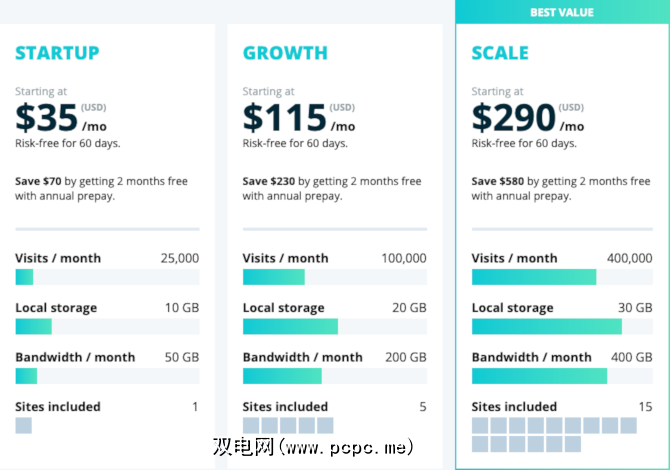Click the Growth plan sites included squares
The height and width of the screenshot is (470, 670).
coord(288,426)
